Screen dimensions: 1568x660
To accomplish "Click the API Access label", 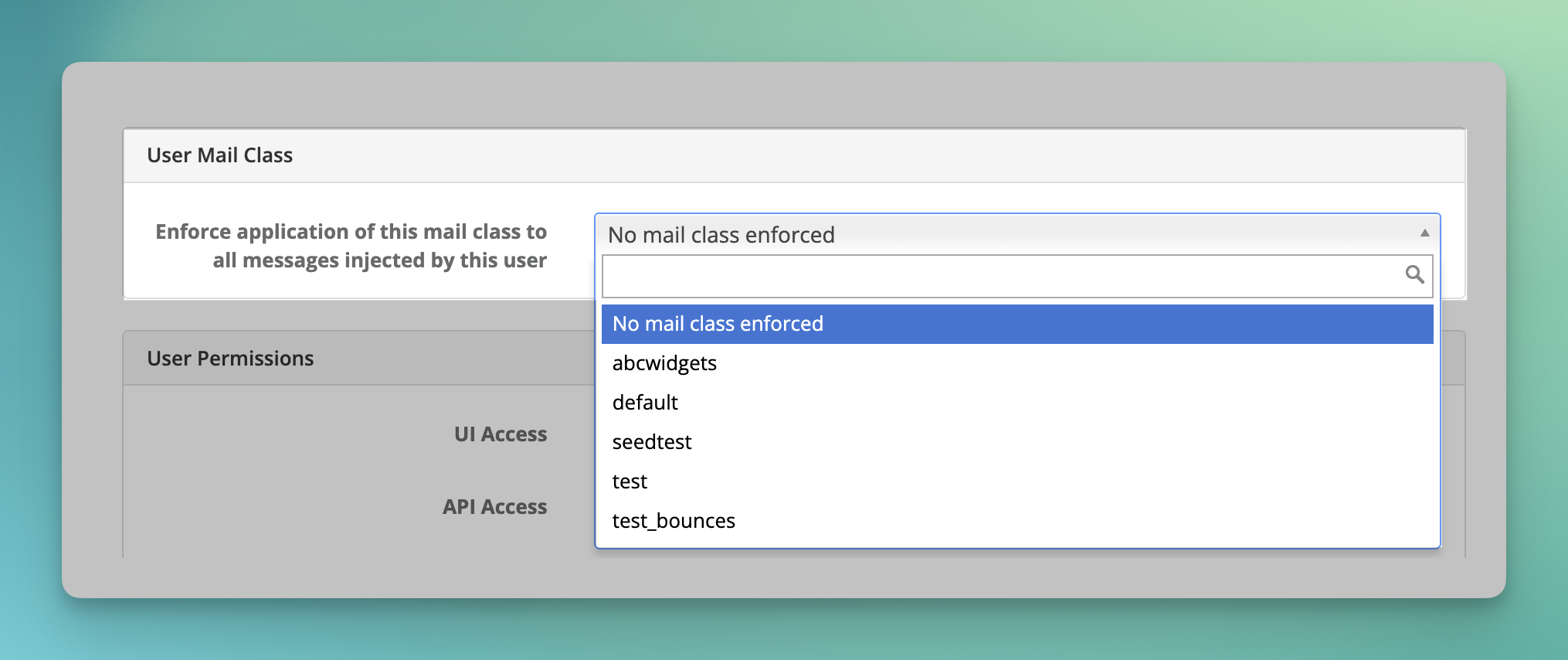I will [x=494, y=507].
